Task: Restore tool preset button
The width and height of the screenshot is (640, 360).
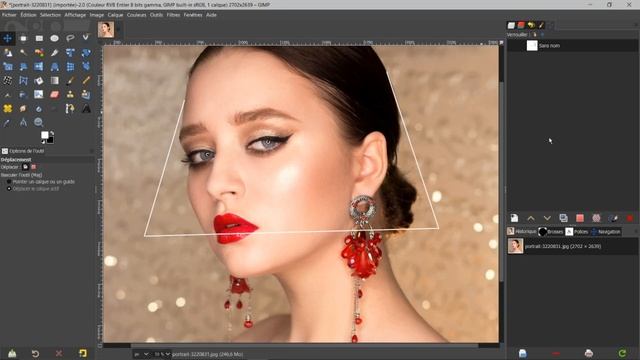Action: [36, 353]
